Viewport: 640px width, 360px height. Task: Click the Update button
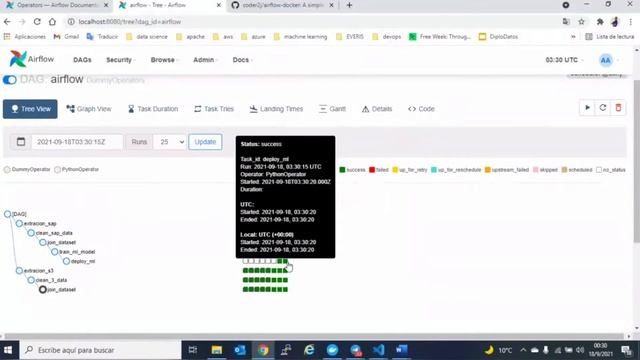(x=205, y=142)
